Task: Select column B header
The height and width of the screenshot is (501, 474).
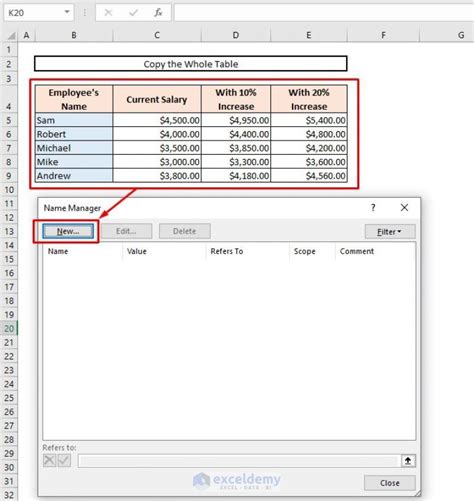Action: coord(74,35)
